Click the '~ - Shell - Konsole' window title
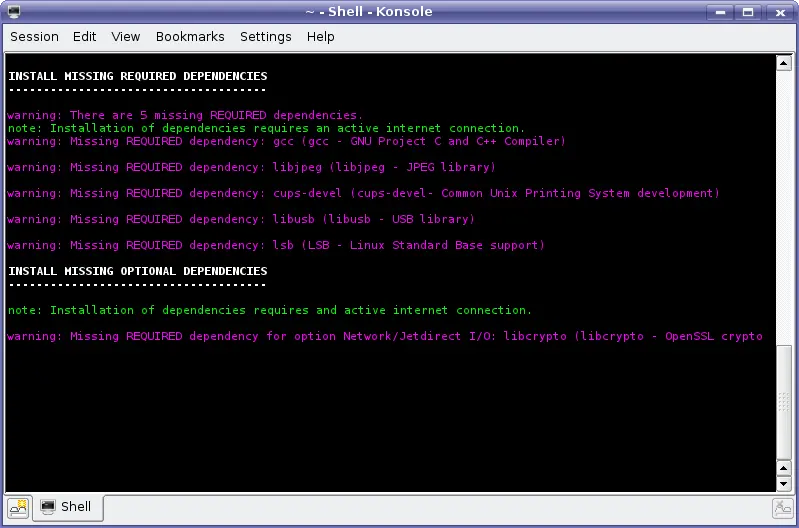 pyautogui.click(x=369, y=12)
